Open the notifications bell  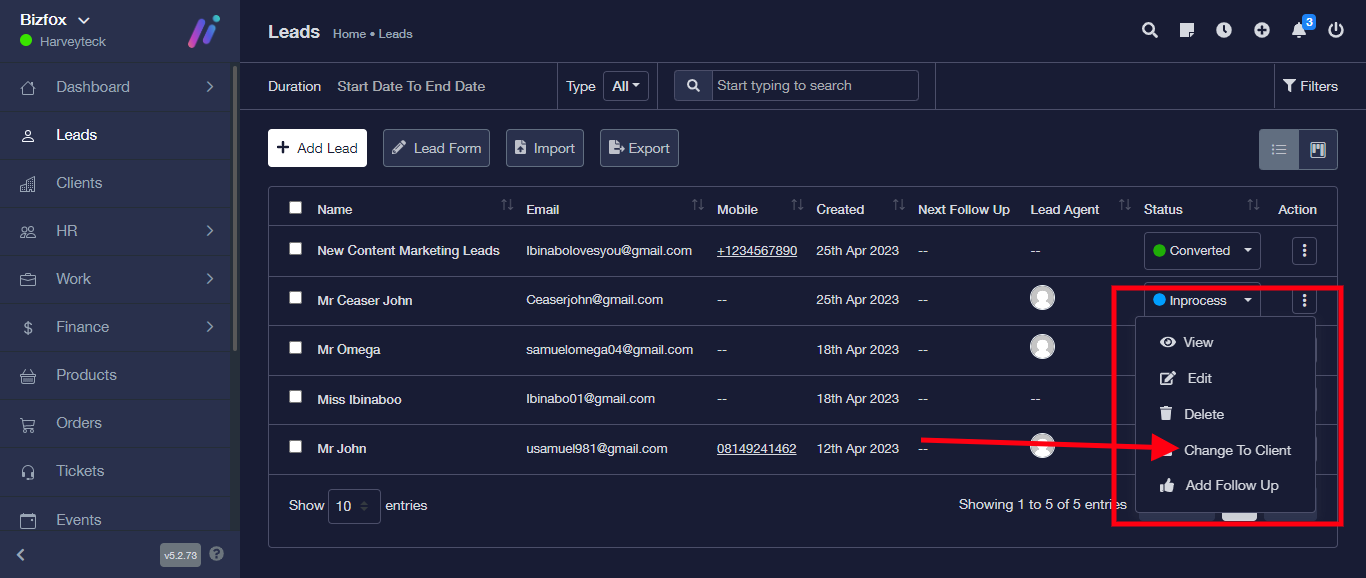(1299, 30)
